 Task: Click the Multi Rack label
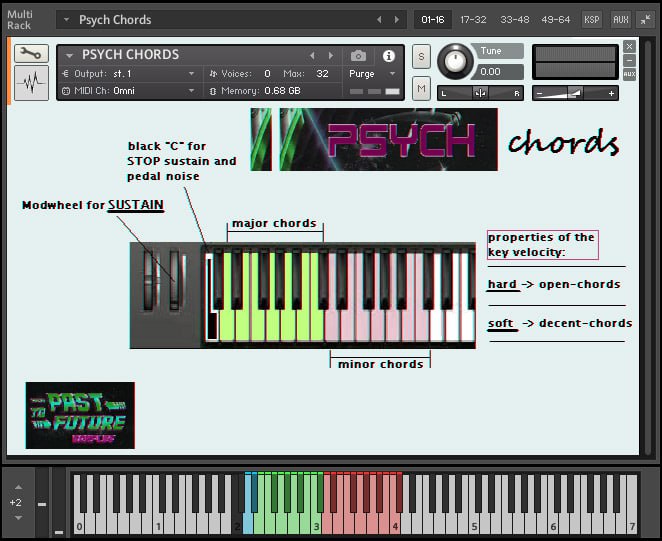19,20
